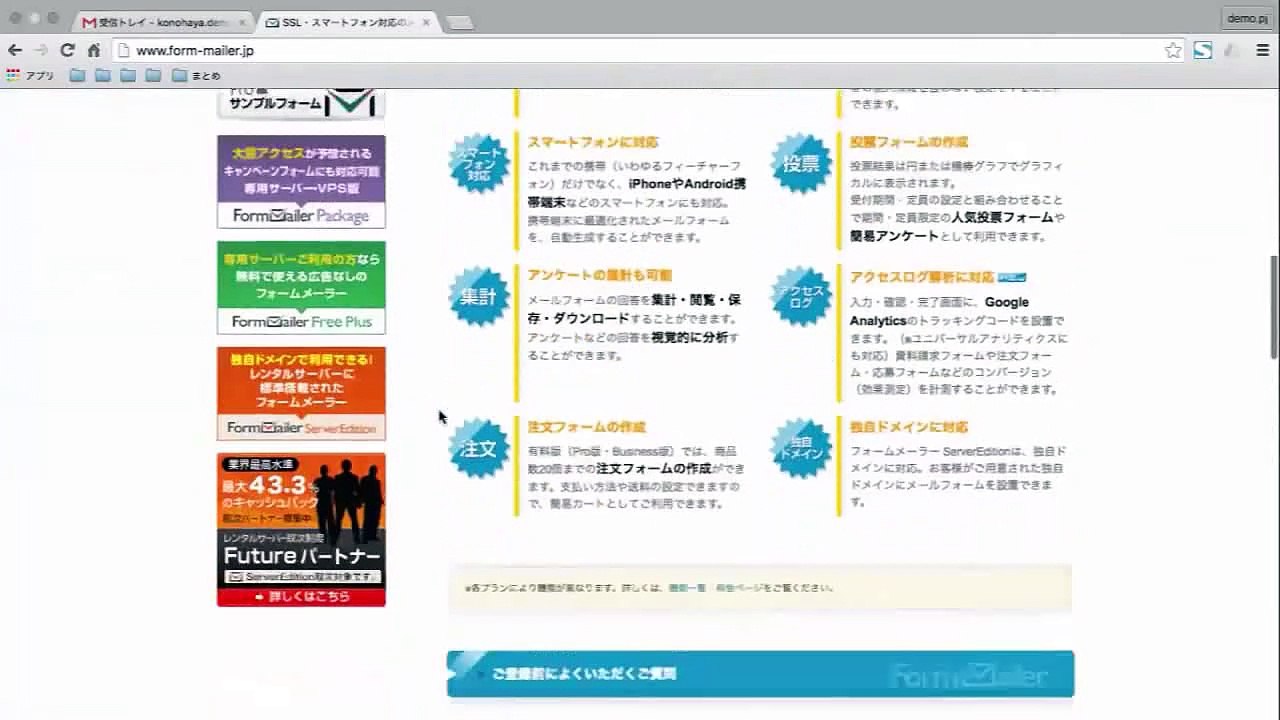The height and width of the screenshot is (720, 1280).
Task: Click 詳しくはこちら on partner banner
Action: (301, 597)
